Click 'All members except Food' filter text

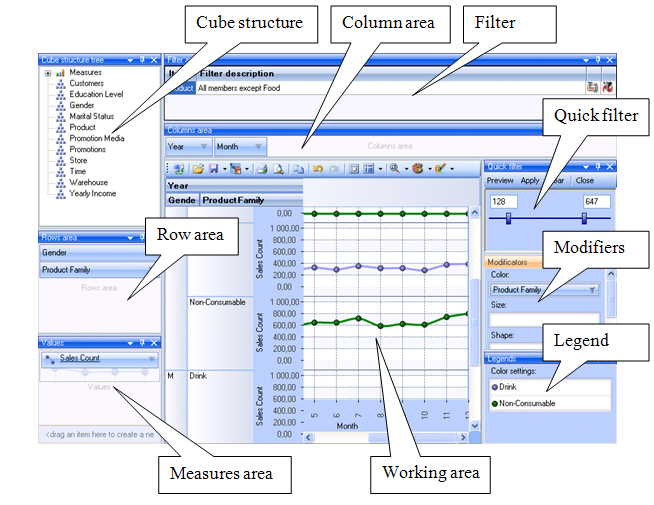coord(239,88)
